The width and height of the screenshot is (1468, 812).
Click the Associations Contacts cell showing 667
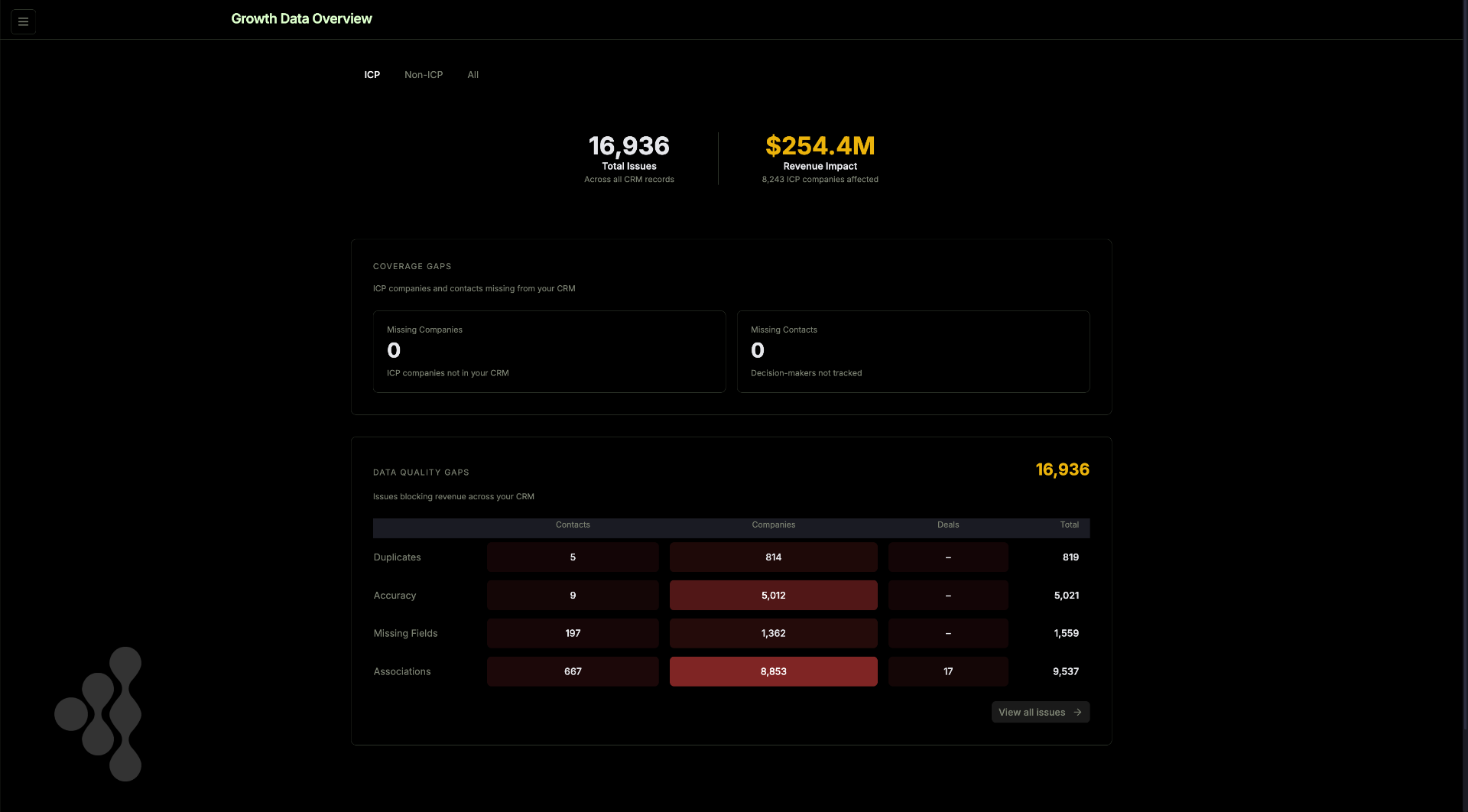pyautogui.click(x=573, y=671)
